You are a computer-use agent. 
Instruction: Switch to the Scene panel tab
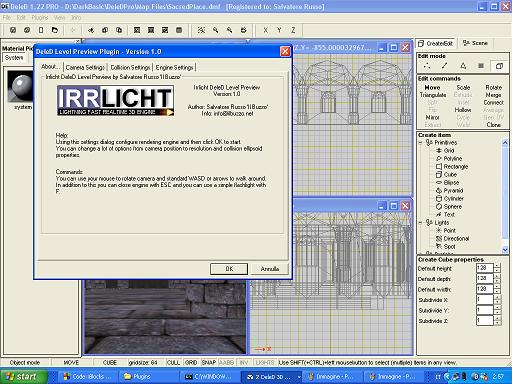(475, 43)
